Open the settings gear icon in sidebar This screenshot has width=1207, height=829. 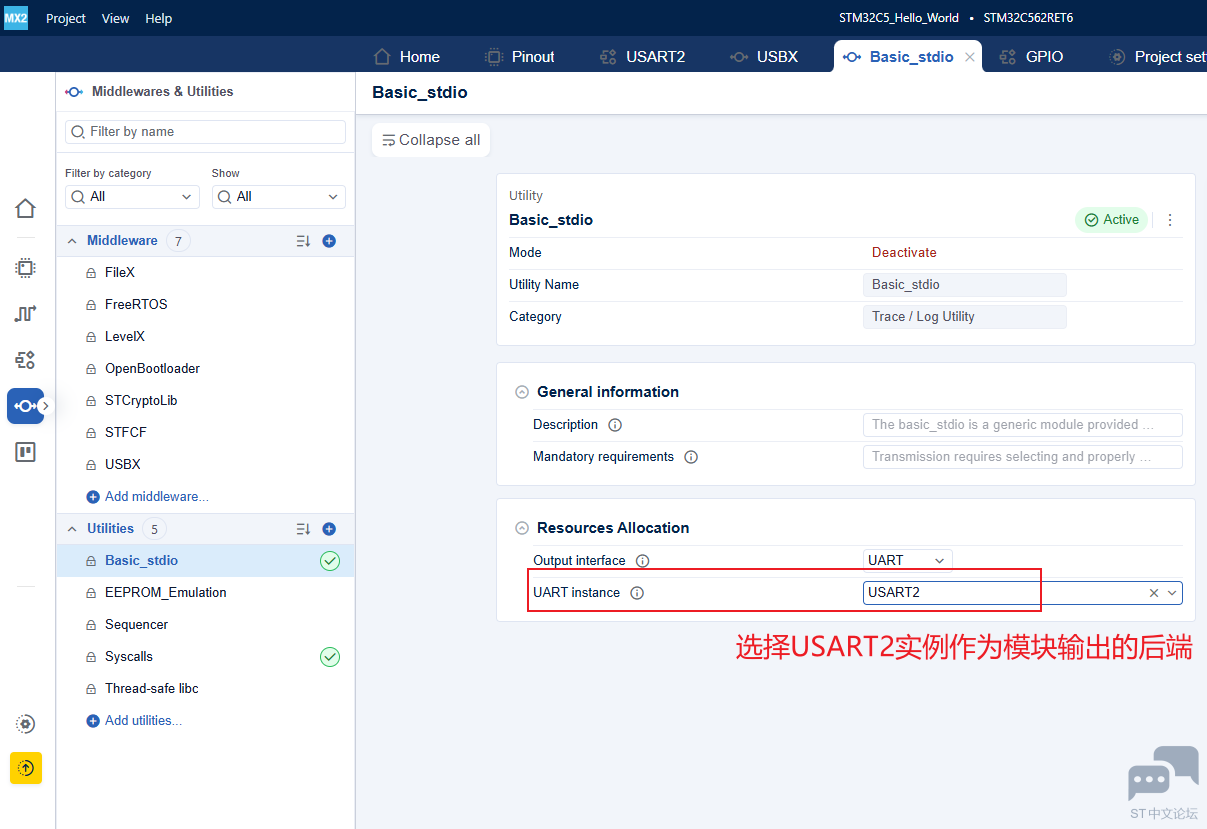[x=26, y=724]
